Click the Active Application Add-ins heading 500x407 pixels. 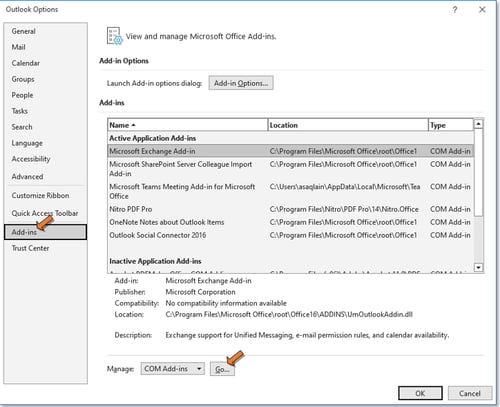[x=153, y=138]
